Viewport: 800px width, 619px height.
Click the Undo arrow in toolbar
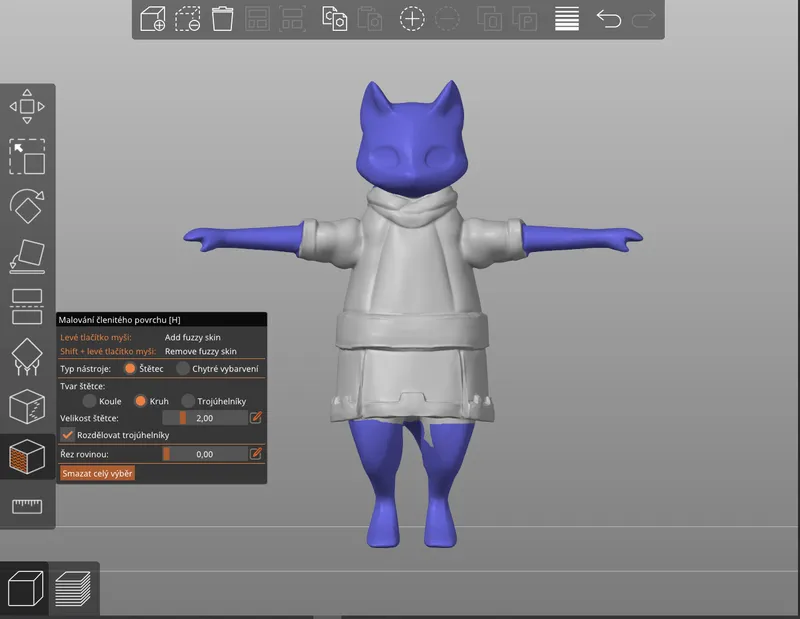point(609,19)
